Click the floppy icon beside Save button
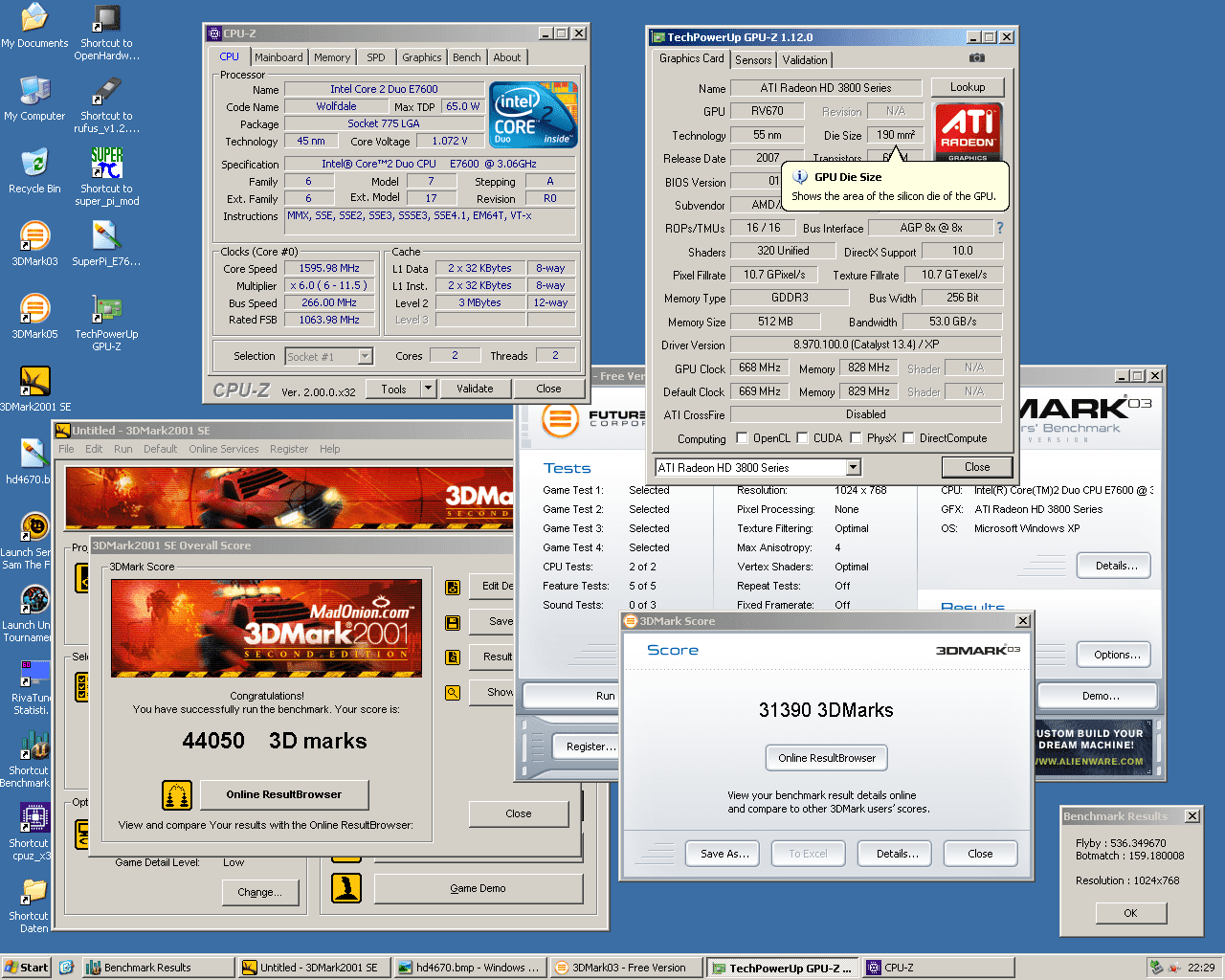 coord(453,622)
